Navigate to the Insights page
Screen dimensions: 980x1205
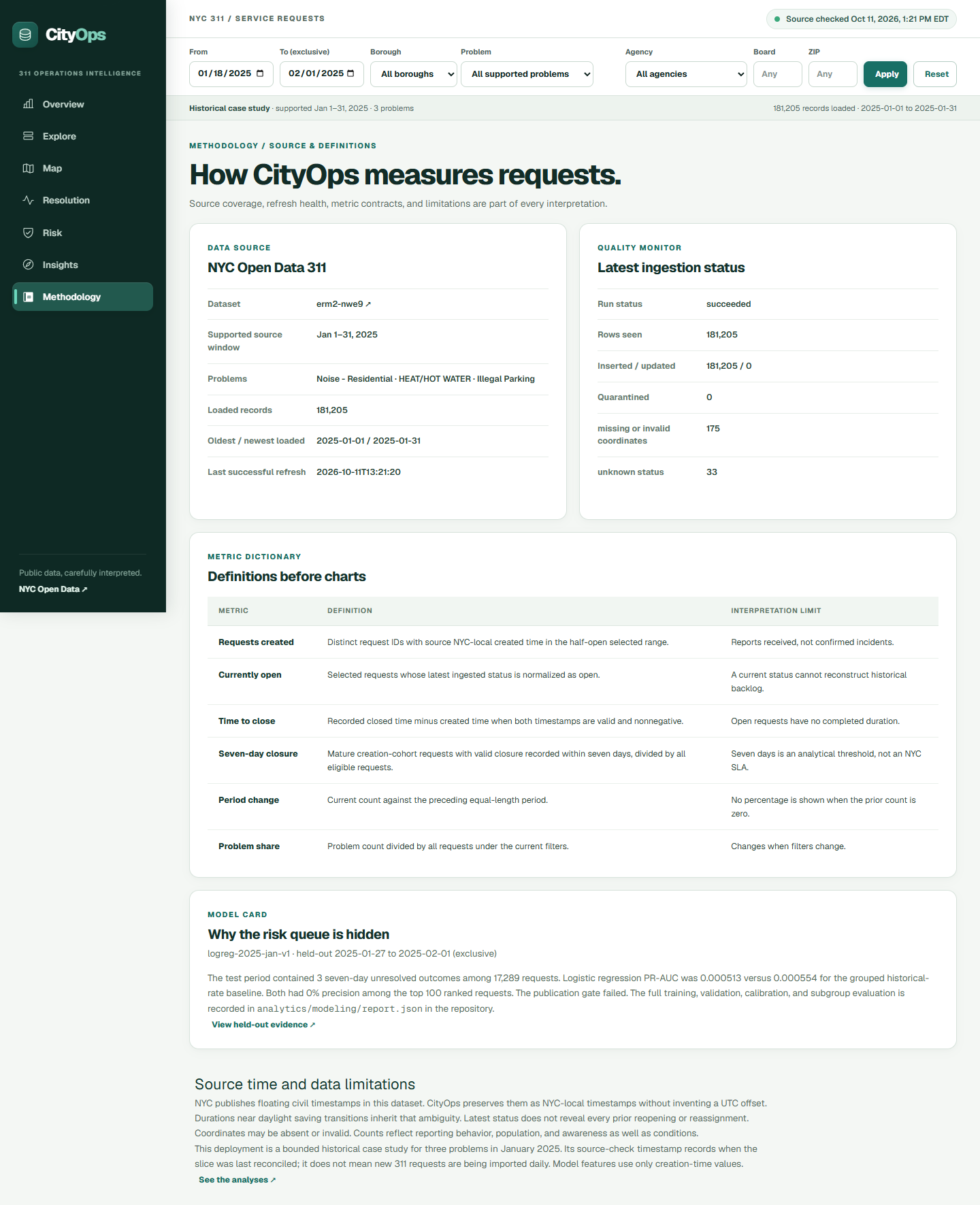click(82, 265)
